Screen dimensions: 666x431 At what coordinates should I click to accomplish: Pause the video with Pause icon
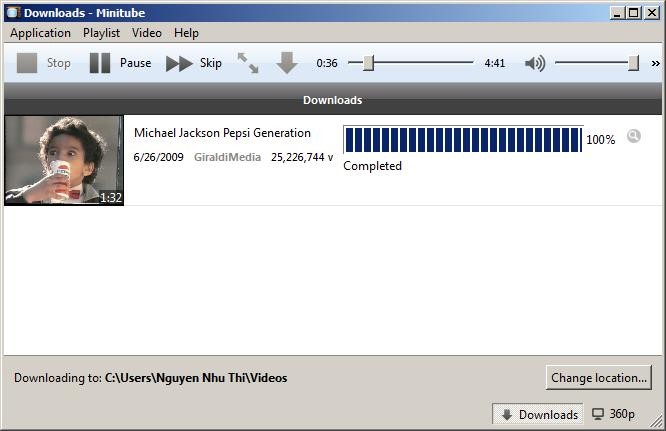[100, 63]
